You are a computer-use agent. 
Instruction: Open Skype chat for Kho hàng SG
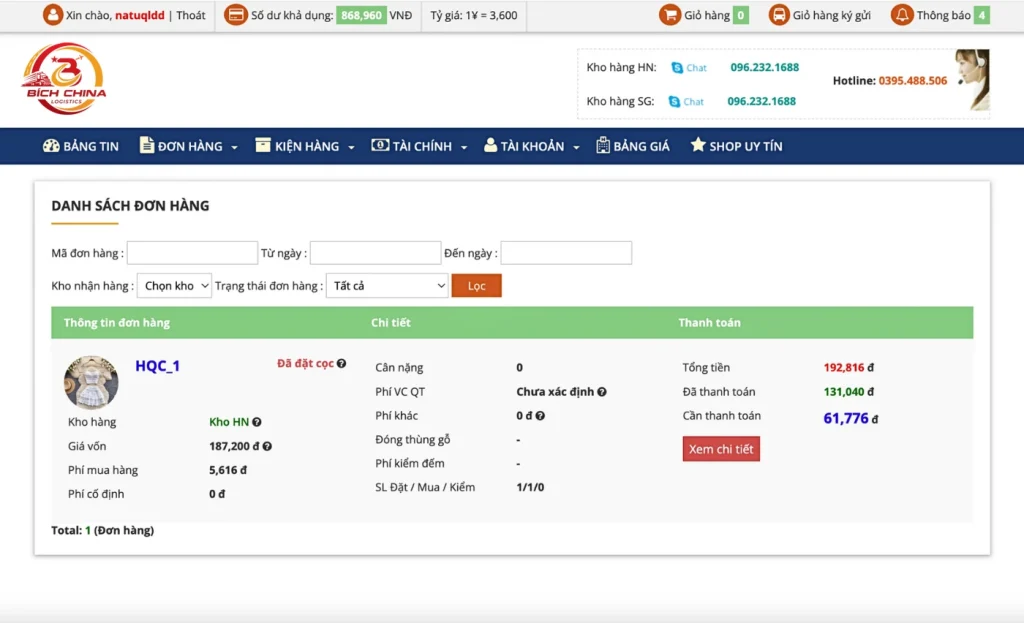coord(686,102)
